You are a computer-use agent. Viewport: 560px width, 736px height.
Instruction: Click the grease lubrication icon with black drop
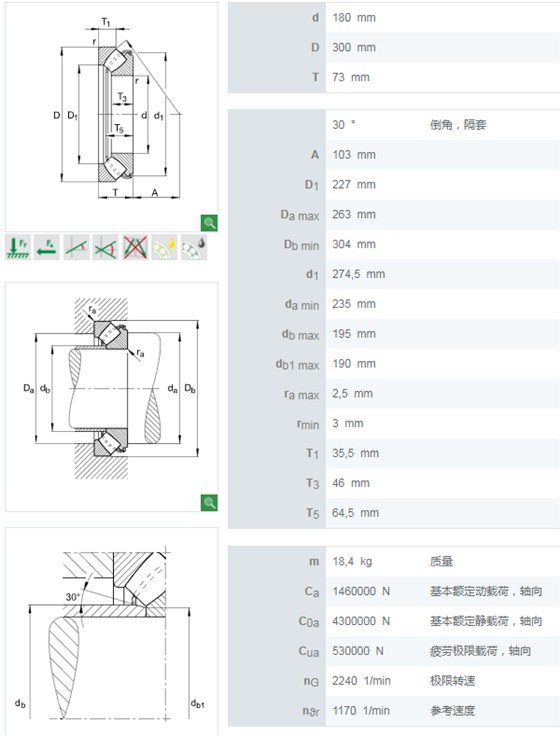194,246
